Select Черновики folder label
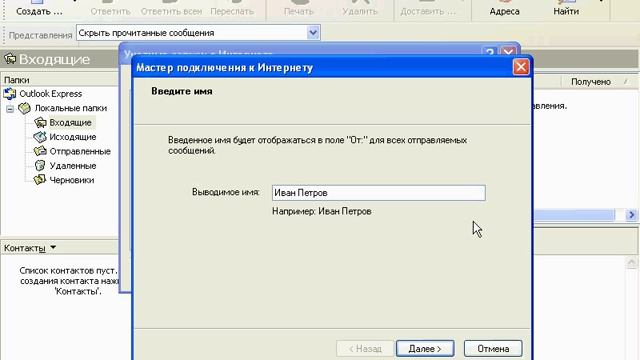This screenshot has height=360, width=640. click(x=71, y=180)
